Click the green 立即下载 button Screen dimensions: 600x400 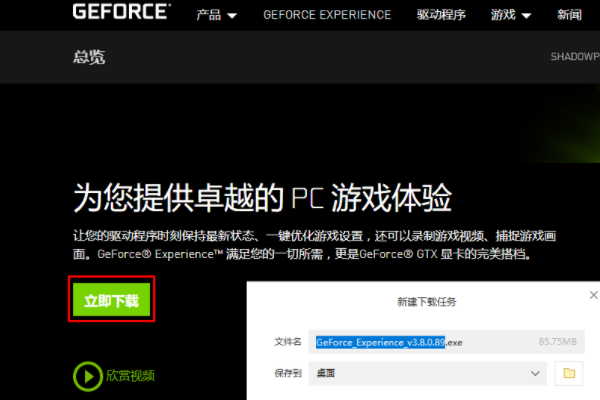[111, 299]
